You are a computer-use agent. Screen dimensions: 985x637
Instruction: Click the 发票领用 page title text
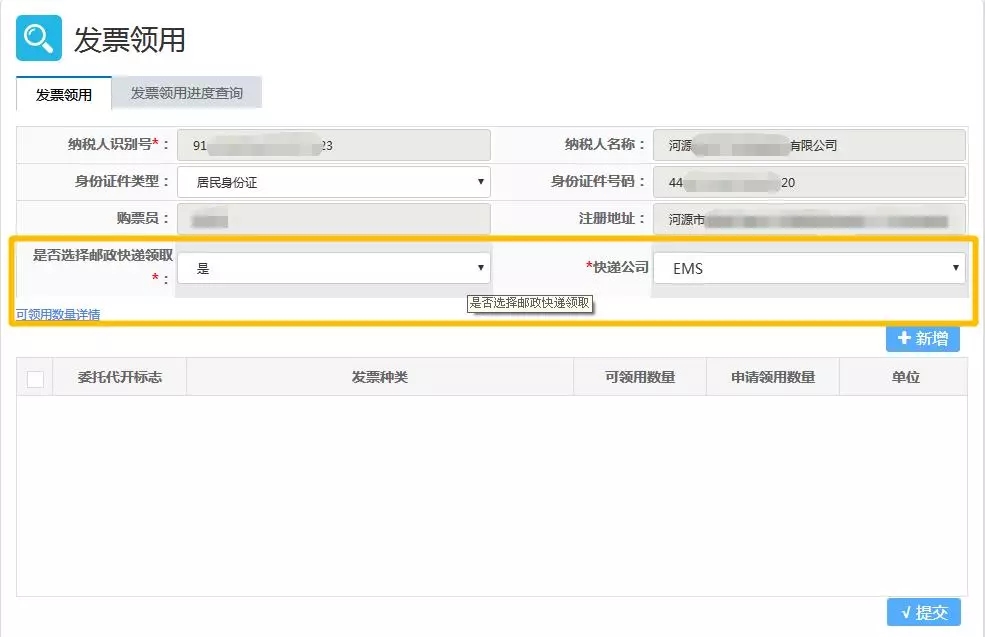pos(129,40)
